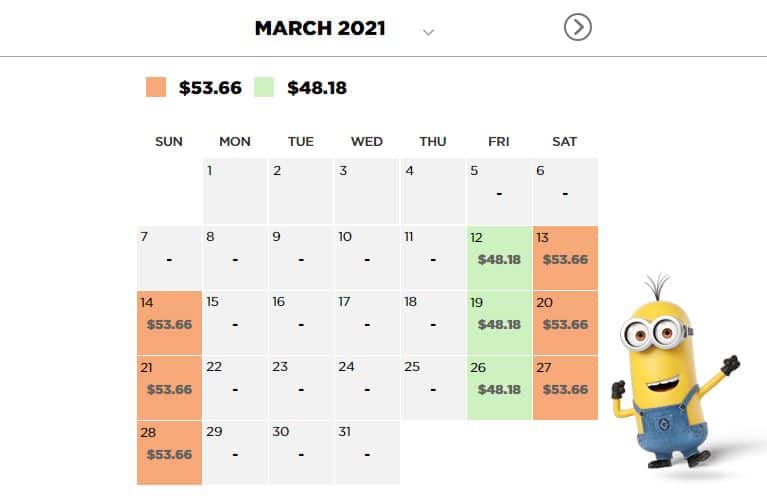Select March 13 priced $53.66
This screenshot has width=767, height=503.
tap(565, 258)
